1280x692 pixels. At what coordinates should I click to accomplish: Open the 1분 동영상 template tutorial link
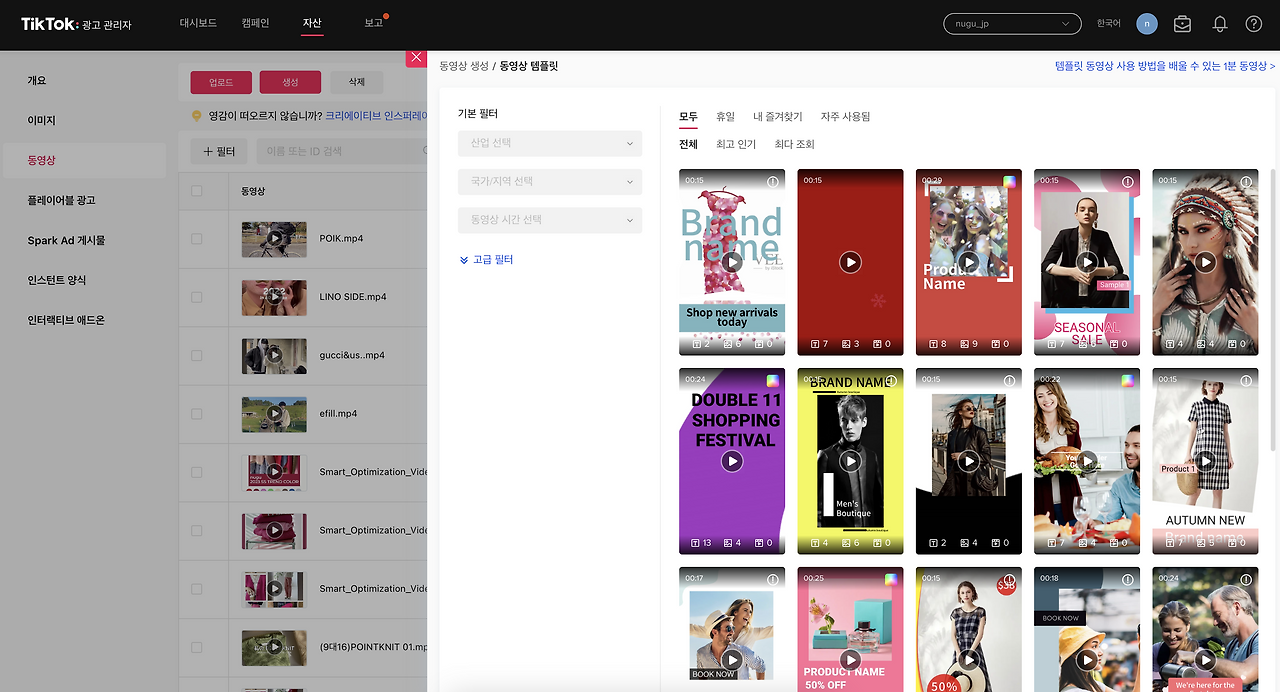(x=1165, y=66)
